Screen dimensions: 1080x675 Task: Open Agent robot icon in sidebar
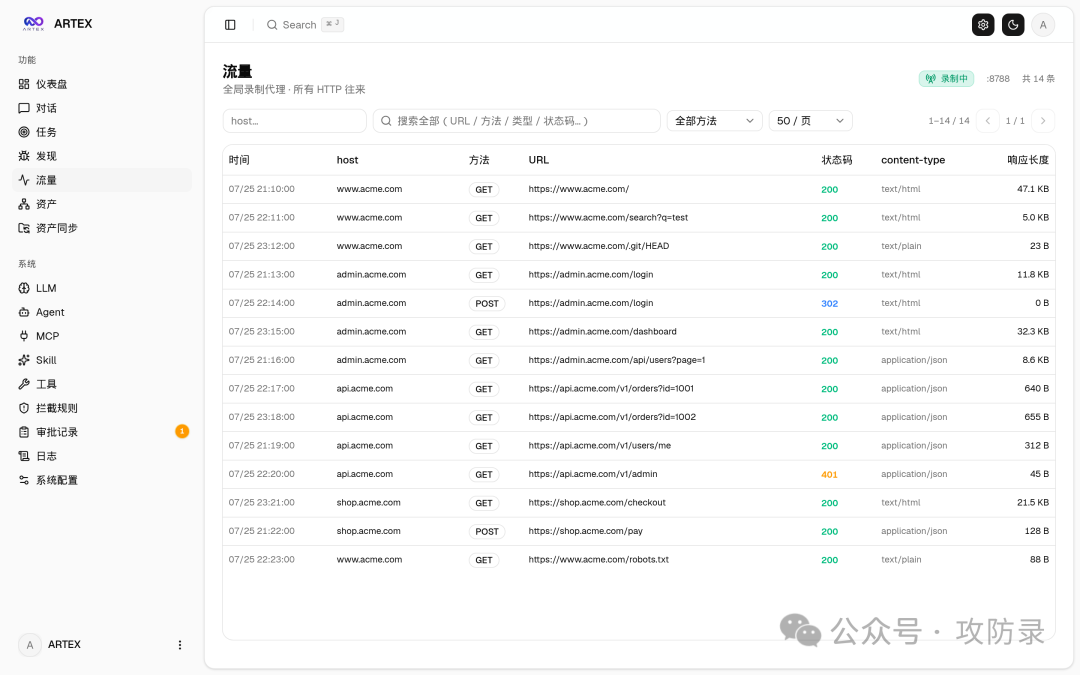point(24,312)
